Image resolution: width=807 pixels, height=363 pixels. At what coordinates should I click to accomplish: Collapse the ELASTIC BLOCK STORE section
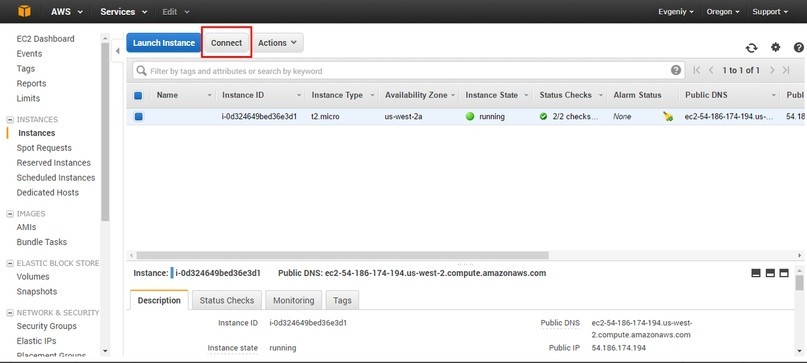(10, 263)
